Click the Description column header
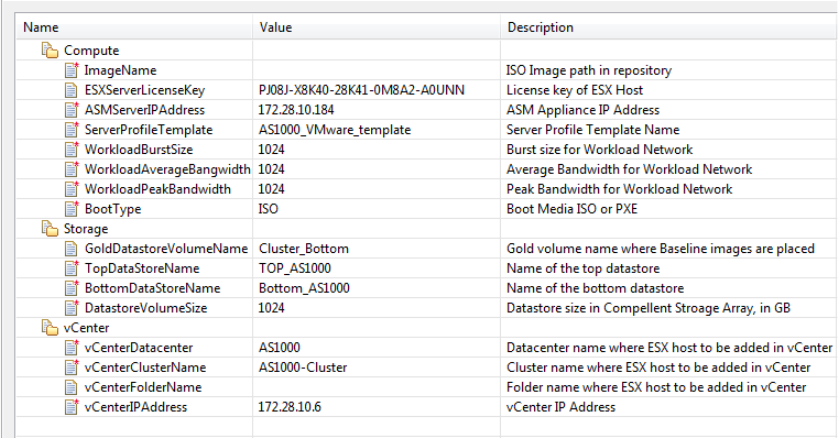Screen dimensions: 838x438 click(x=542, y=26)
